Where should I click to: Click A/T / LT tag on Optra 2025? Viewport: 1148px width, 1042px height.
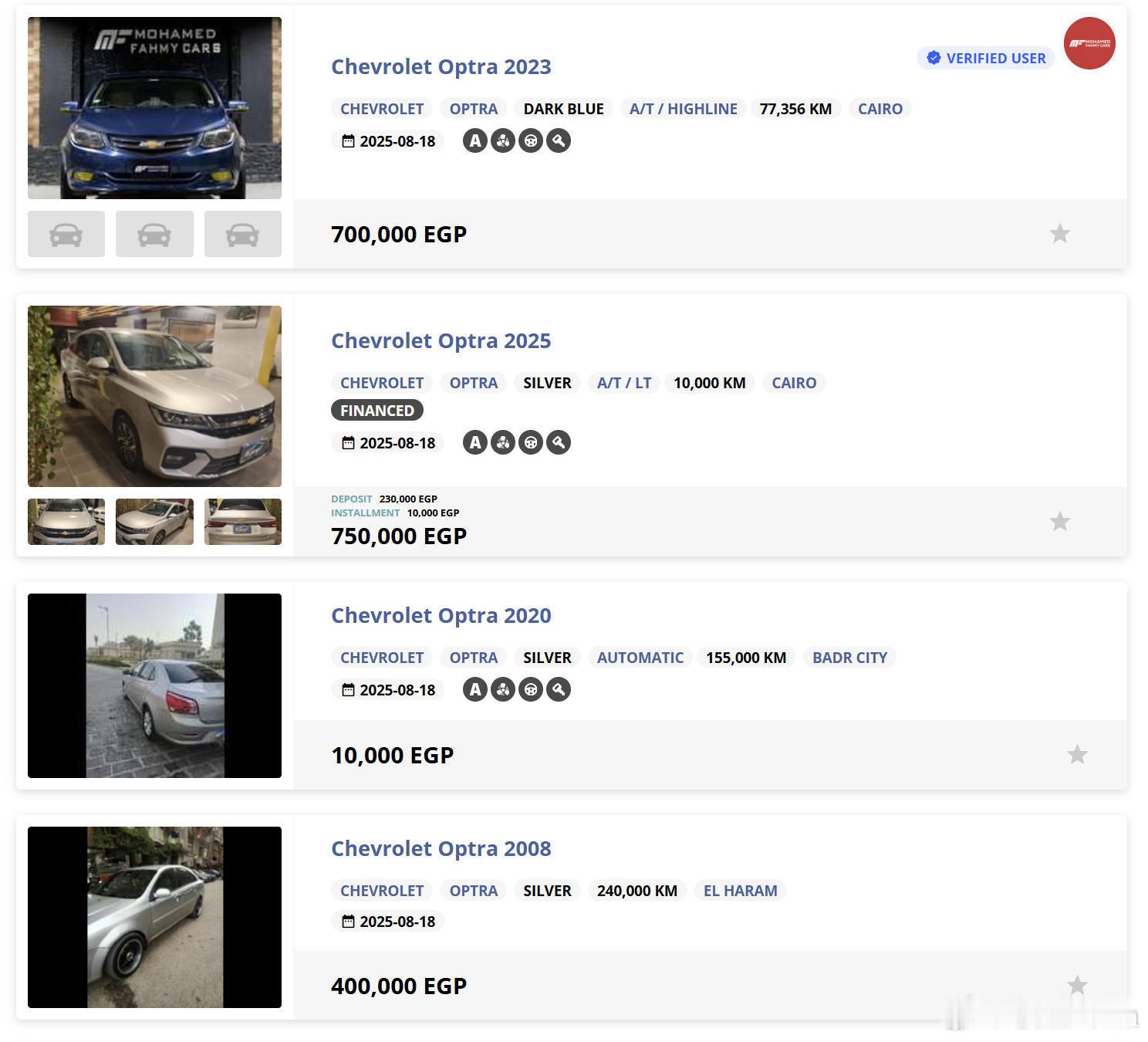coord(624,383)
